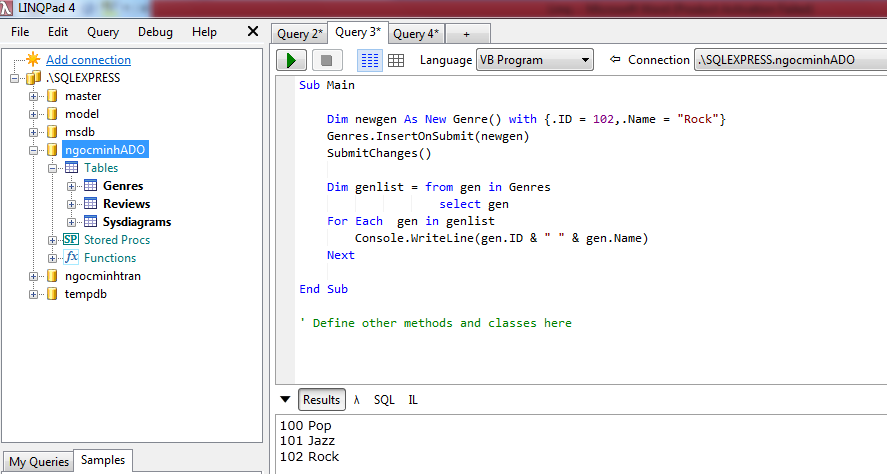Collapse the Tables node
This screenshot has width=887, height=474.
[x=53, y=168]
